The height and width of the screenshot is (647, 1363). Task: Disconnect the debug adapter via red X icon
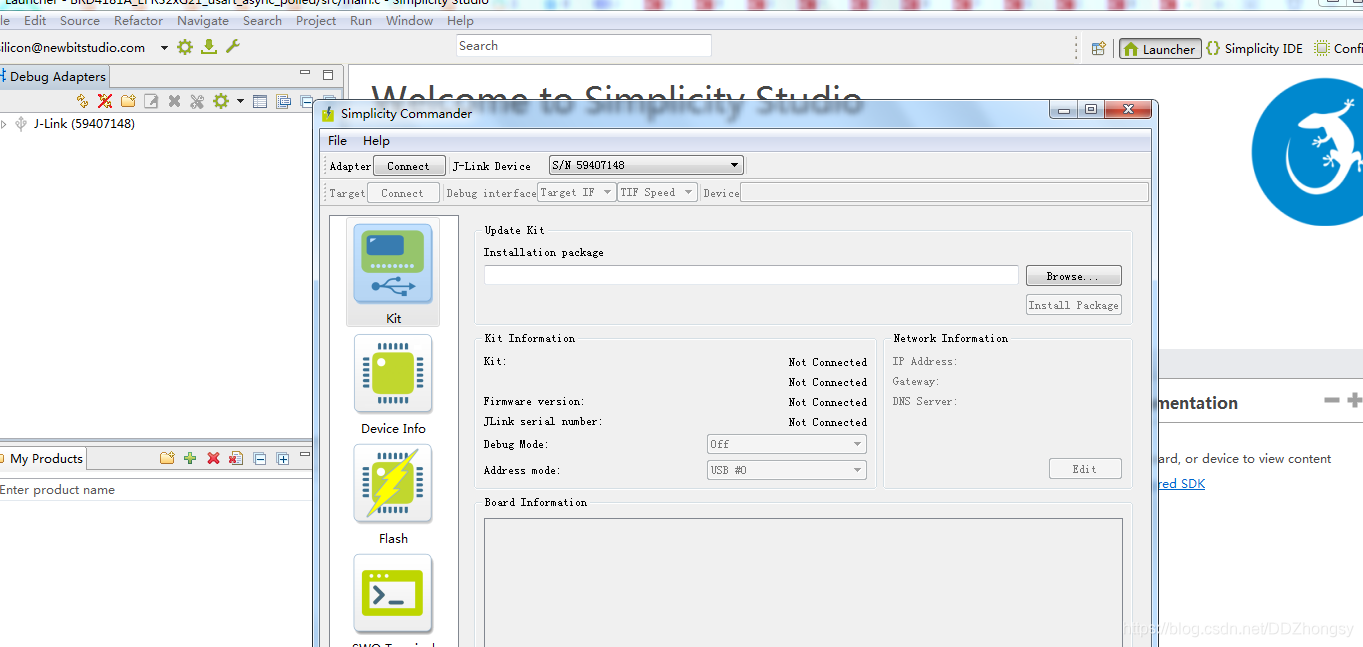pyautogui.click(x=103, y=100)
